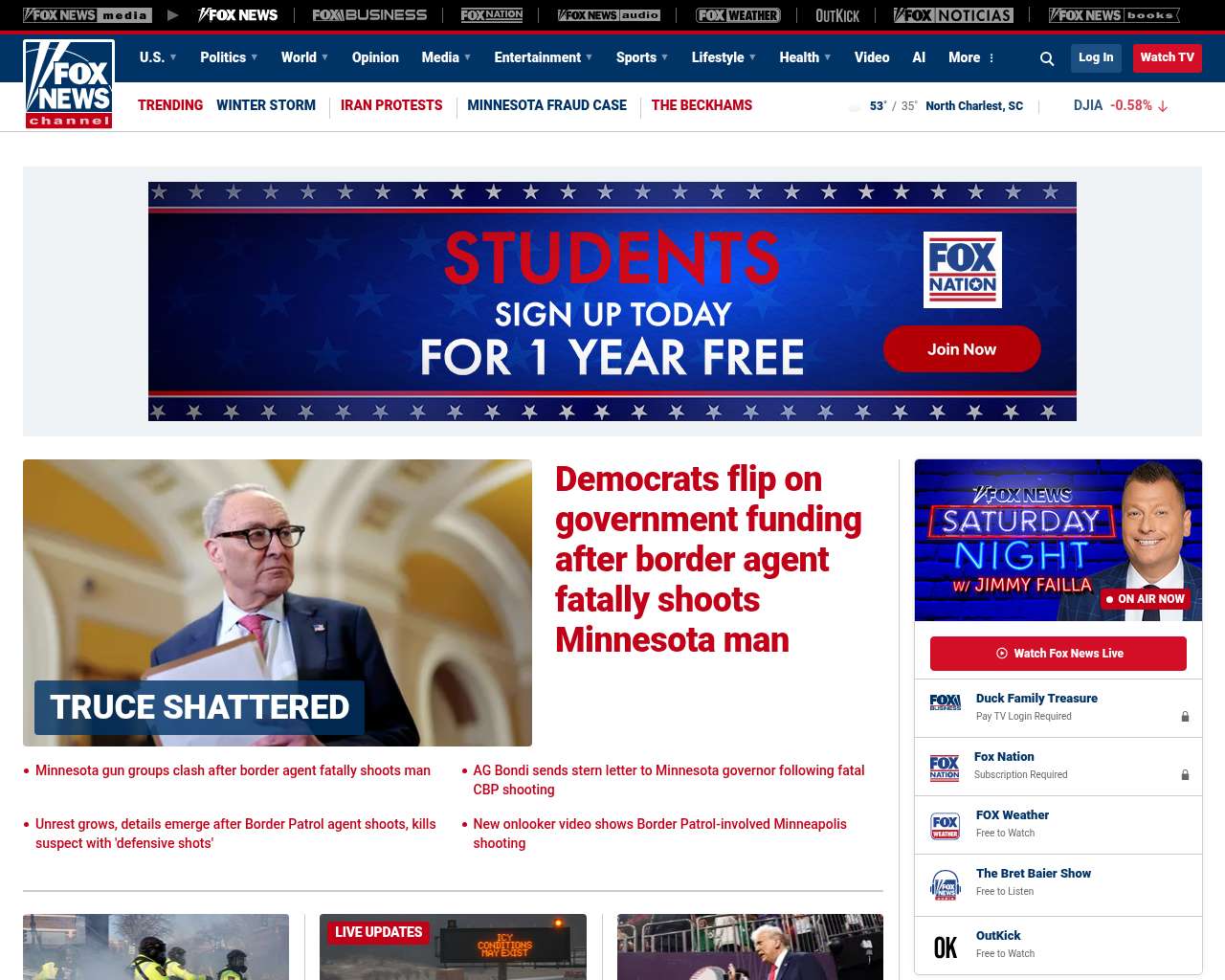Image resolution: width=1225 pixels, height=980 pixels.
Task: Open the Fox News channel logo
Action: [69, 84]
